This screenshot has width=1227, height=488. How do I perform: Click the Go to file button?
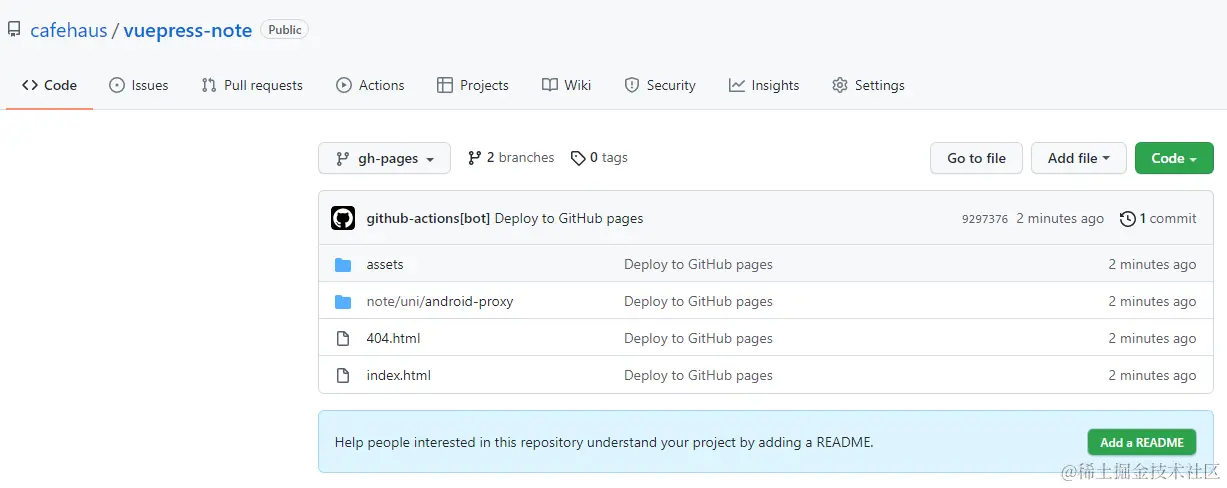tap(977, 158)
